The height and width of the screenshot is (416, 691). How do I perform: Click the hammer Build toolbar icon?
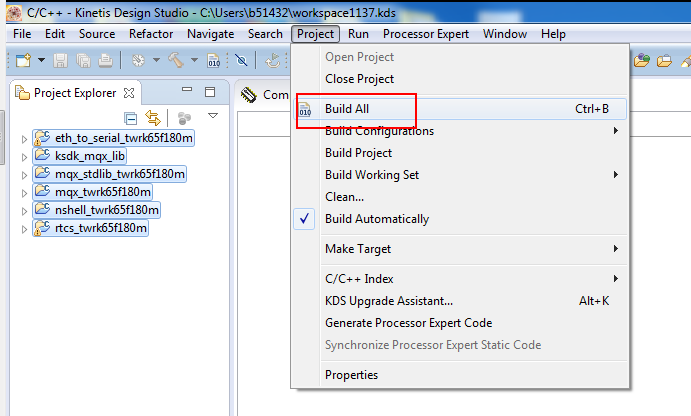pyautogui.click(x=176, y=60)
